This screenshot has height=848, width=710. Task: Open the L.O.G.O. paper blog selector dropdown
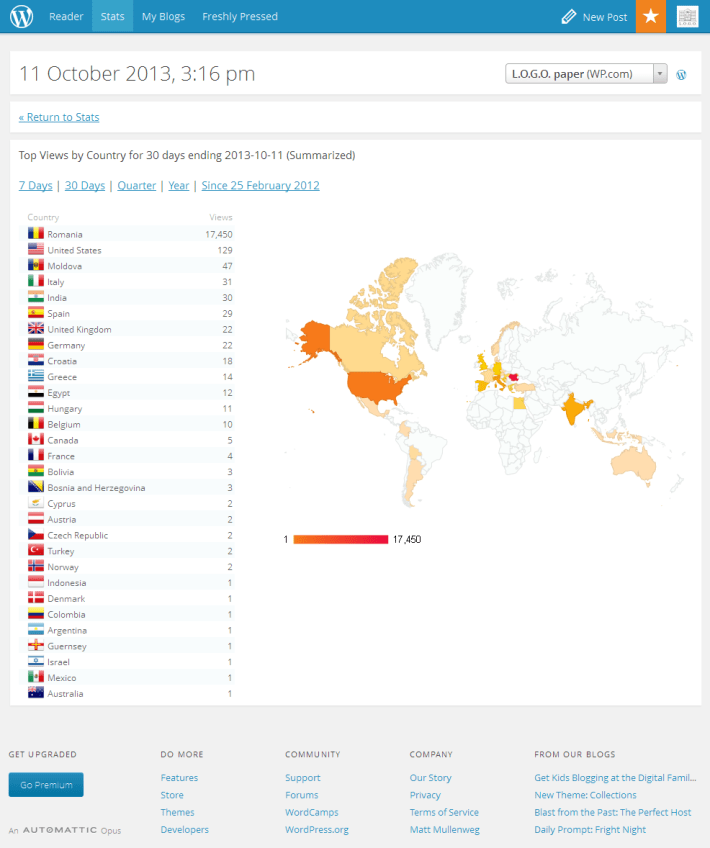(586, 74)
